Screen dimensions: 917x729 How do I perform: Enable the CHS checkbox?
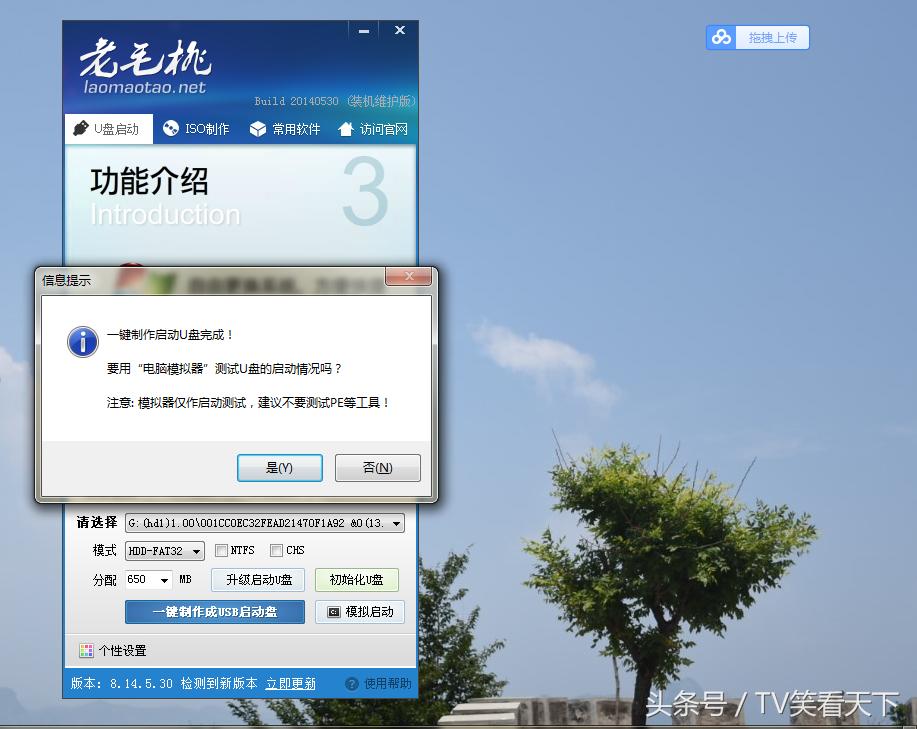click(x=276, y=550)
